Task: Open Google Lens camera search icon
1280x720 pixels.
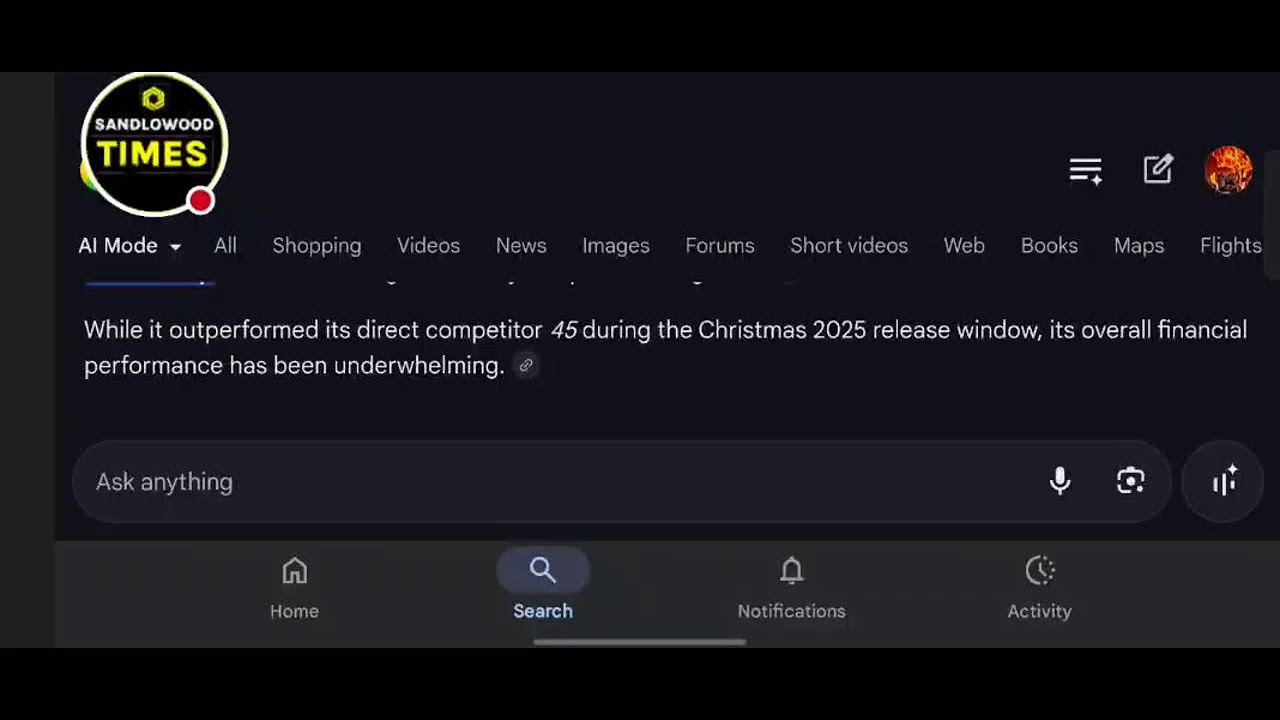Action: [x=1130, y=481]
